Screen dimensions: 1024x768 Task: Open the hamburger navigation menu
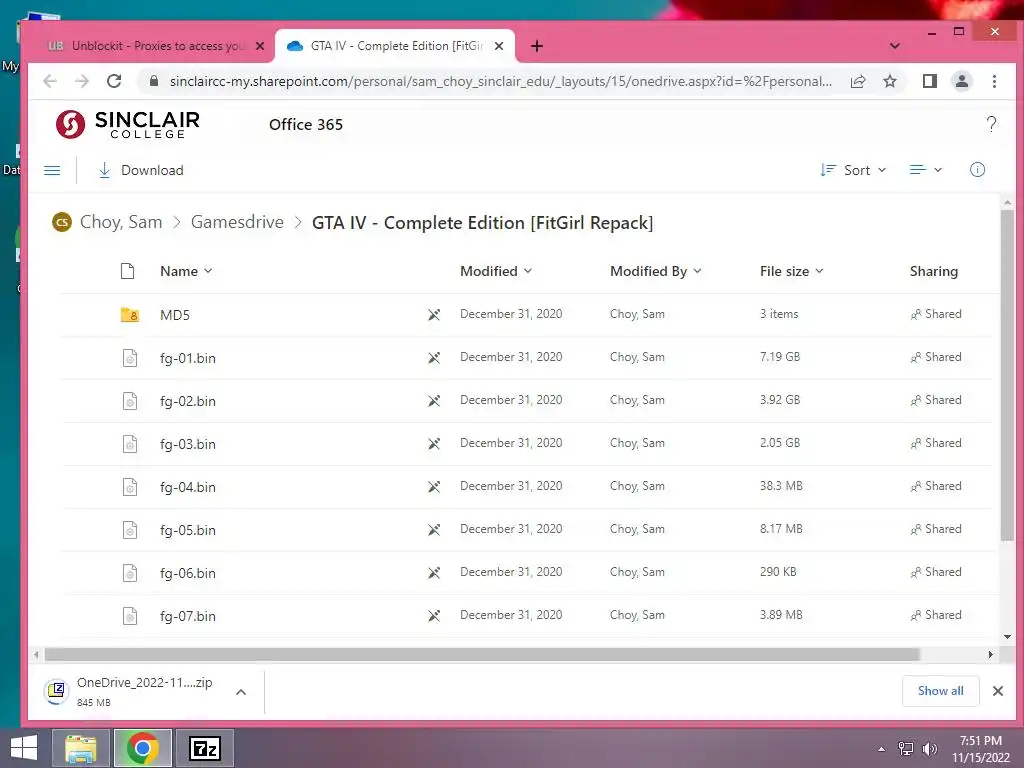click(x=52, y=170)
